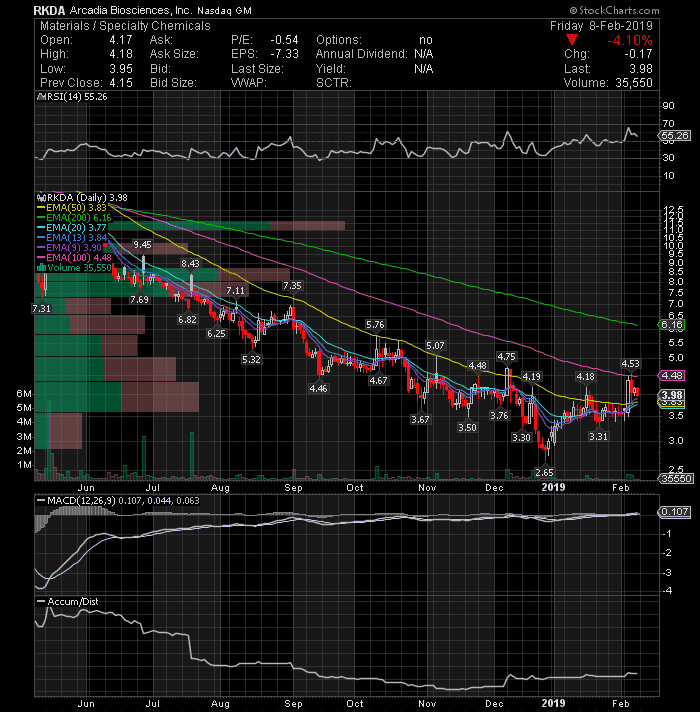Click the 0.107 MACD value tag on right
Image resolution: width=700 pixels, height=712 pixels.
pos(675,512)
